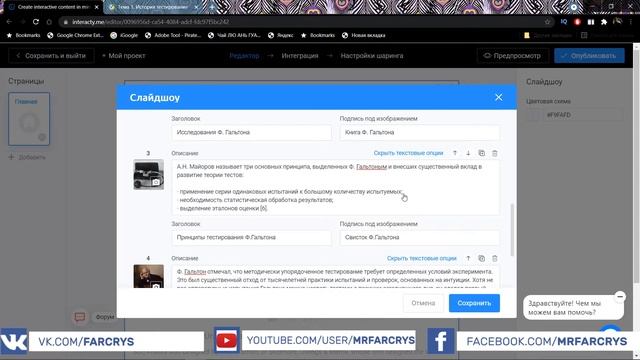The height and width of the screenshot is (360, 640).
Task: Open Настройки шаринга step
Action: coord(372,56)
